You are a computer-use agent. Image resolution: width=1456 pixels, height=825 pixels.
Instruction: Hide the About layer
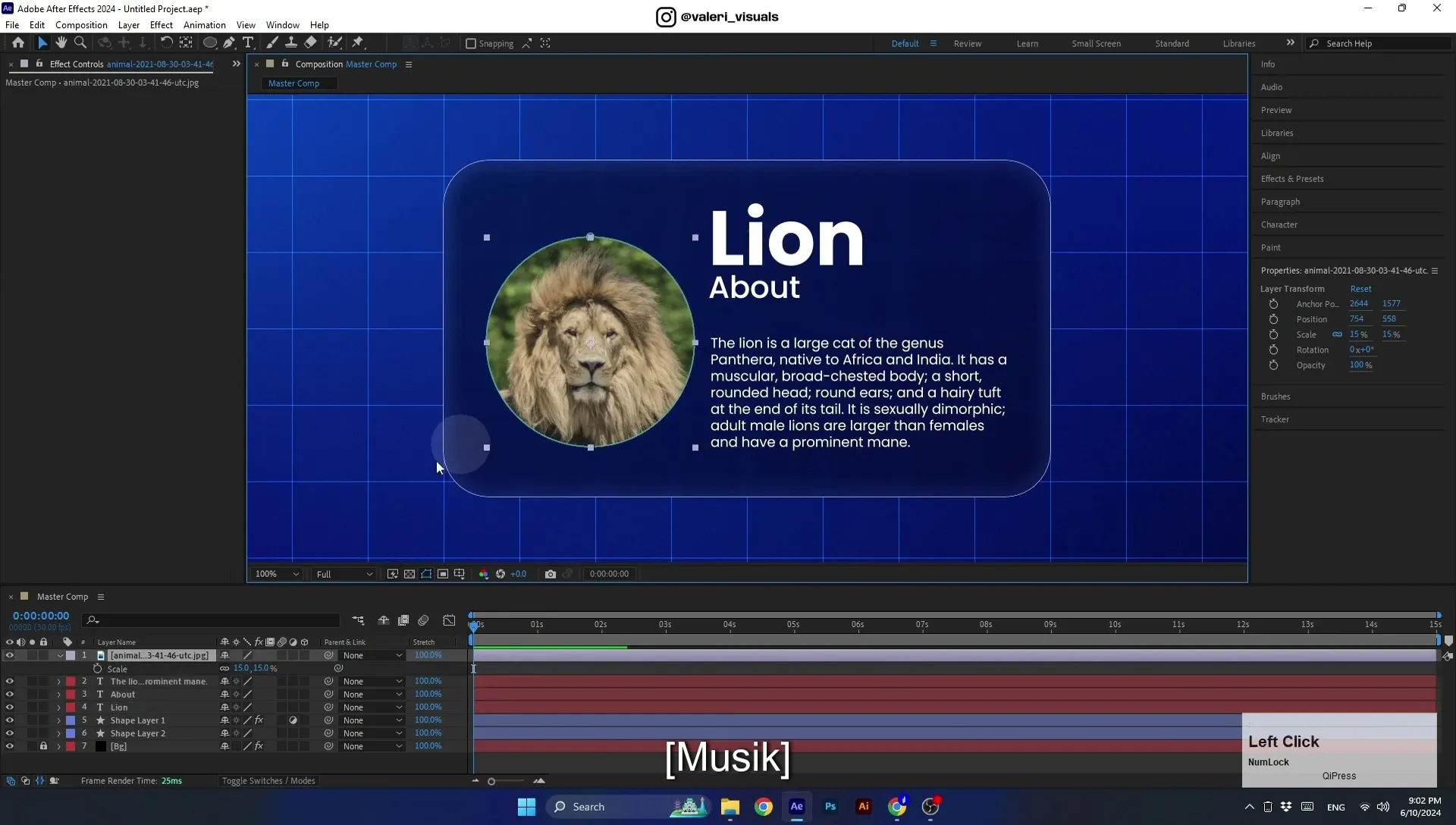click(x=10, y=695)
